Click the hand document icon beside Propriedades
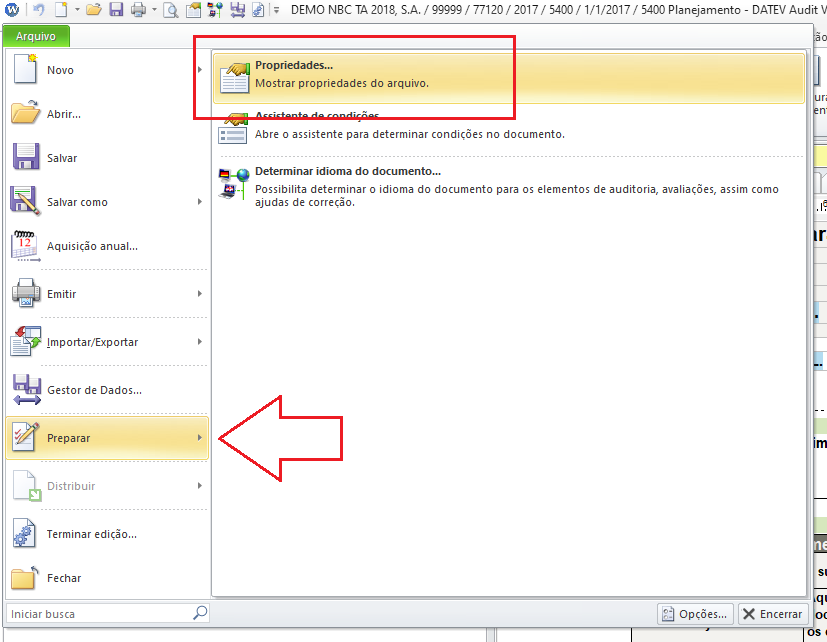 click(x=234, y=78)
